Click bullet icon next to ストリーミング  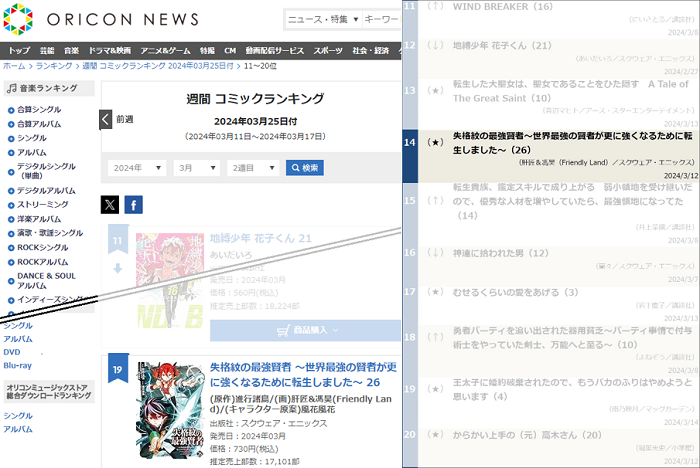click(x=11, y=205)
